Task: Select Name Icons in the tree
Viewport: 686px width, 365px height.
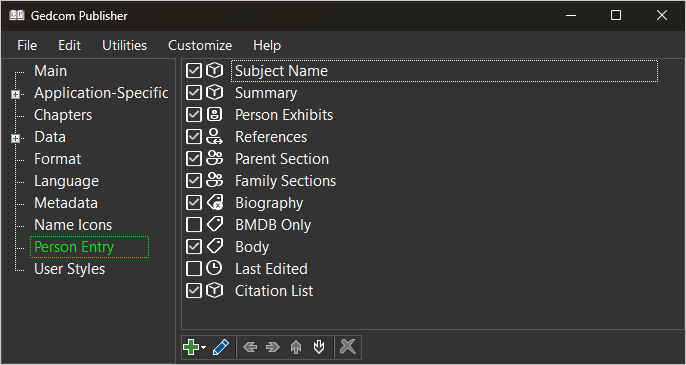Action: [73, 225]
